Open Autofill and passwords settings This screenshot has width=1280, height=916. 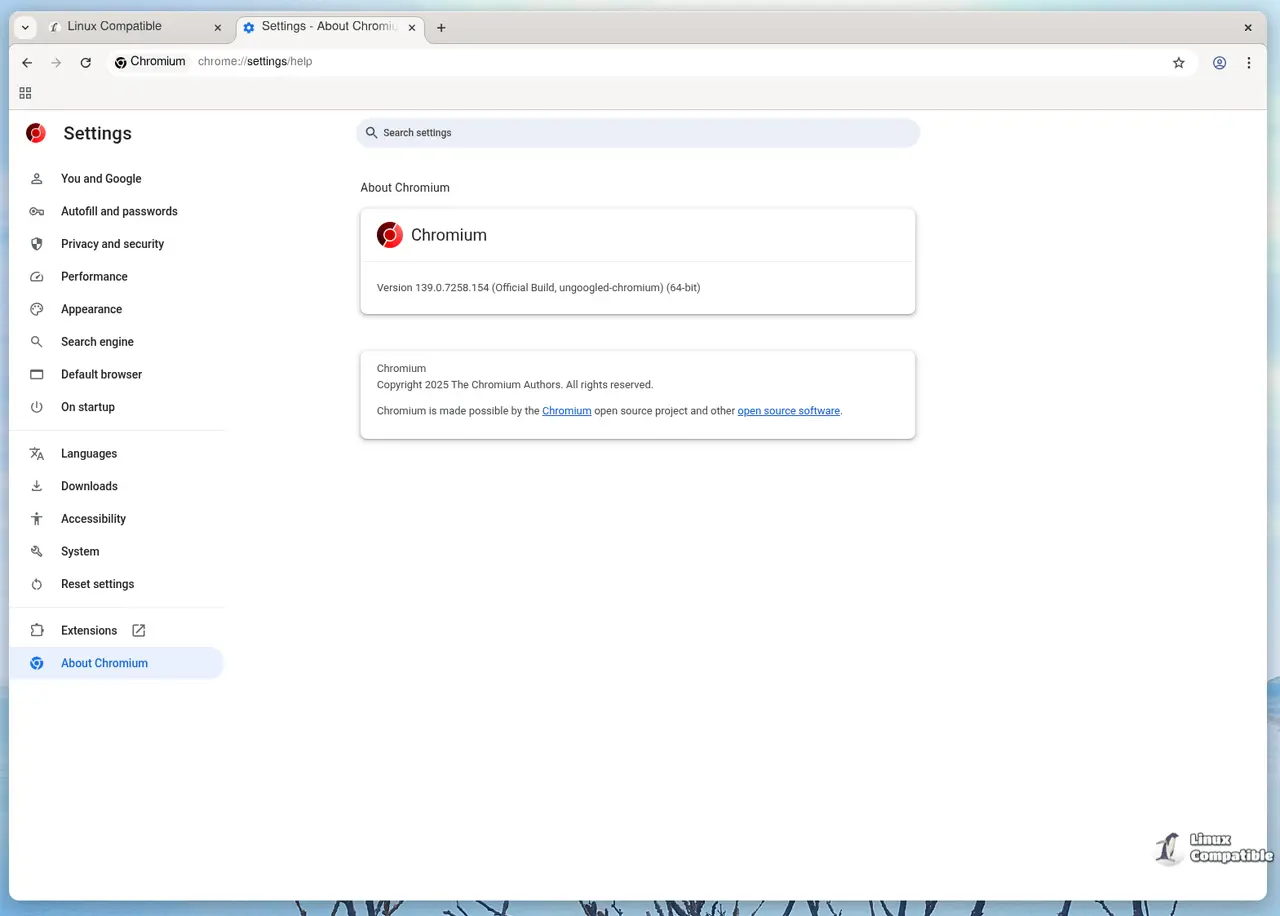point(119,211)
